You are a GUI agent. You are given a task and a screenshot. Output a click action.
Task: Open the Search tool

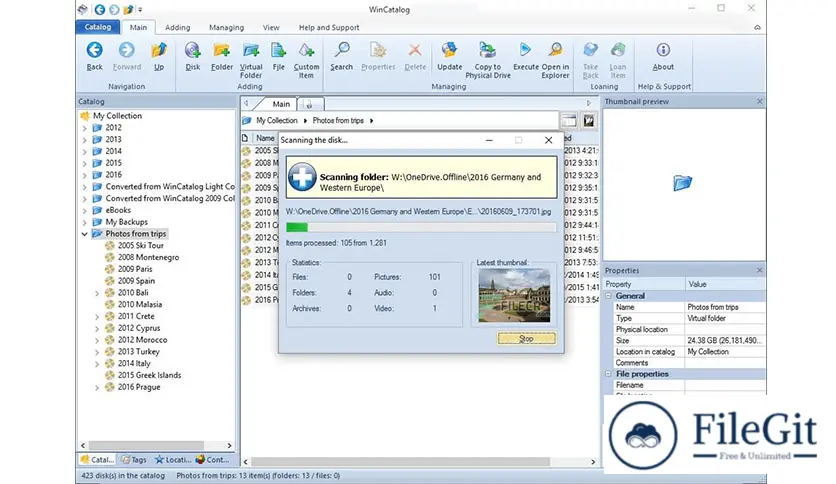[341, 56]
